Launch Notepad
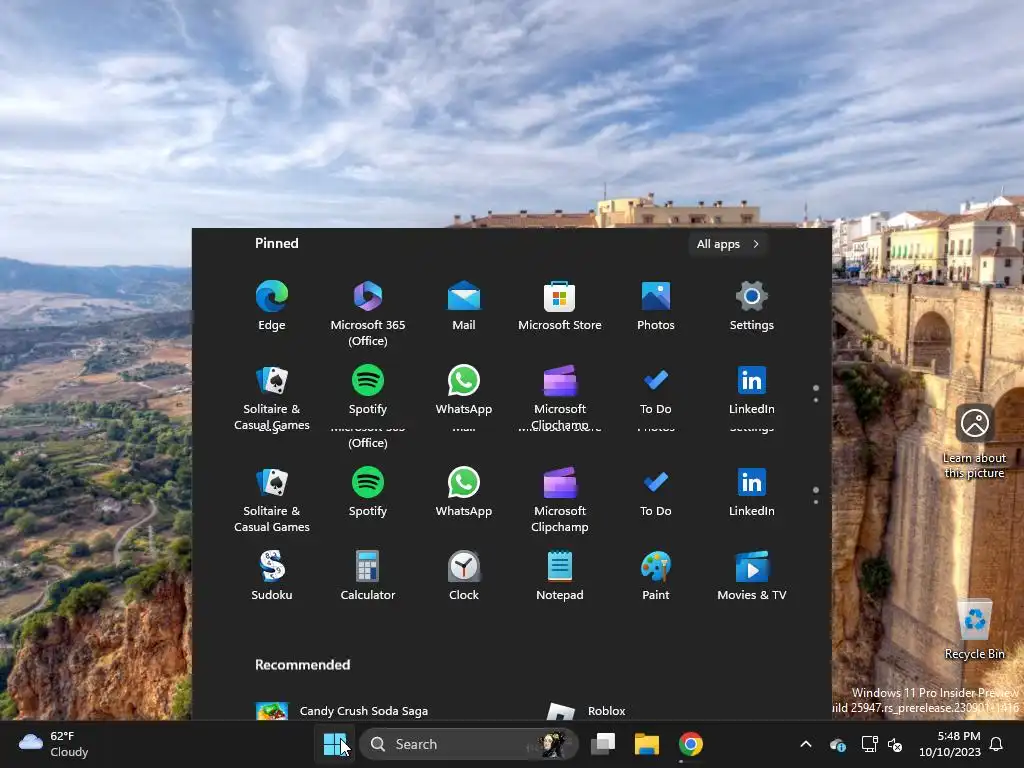The height and width of the screenshot is (768, 1024). pos(560,575)
